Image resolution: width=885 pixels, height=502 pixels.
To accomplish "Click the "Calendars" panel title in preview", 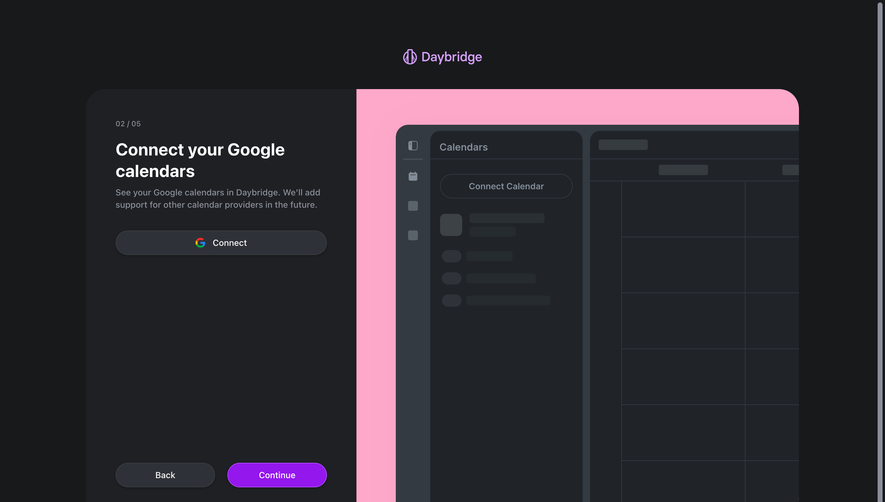I will pyautogui.click(x=463, y=147).
